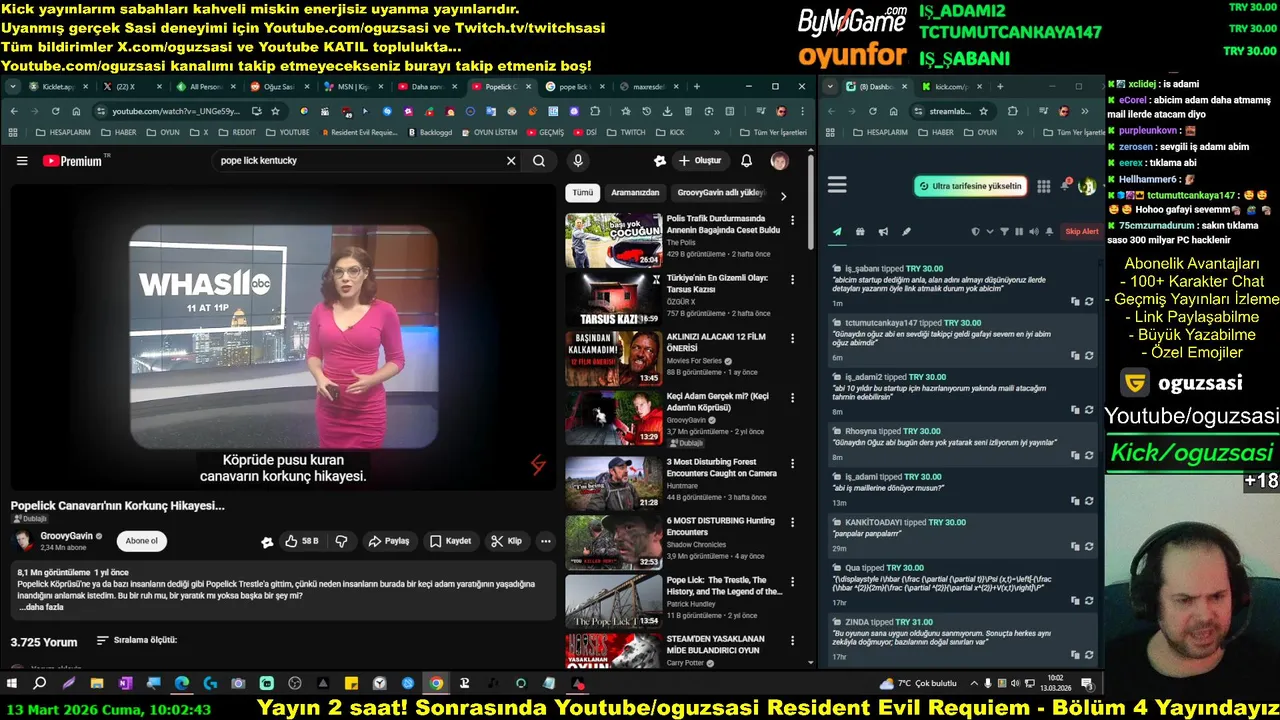Open Pope Lick: The Trestle video title
This screenshot has width=1280, height=720.
pos(724,586)
